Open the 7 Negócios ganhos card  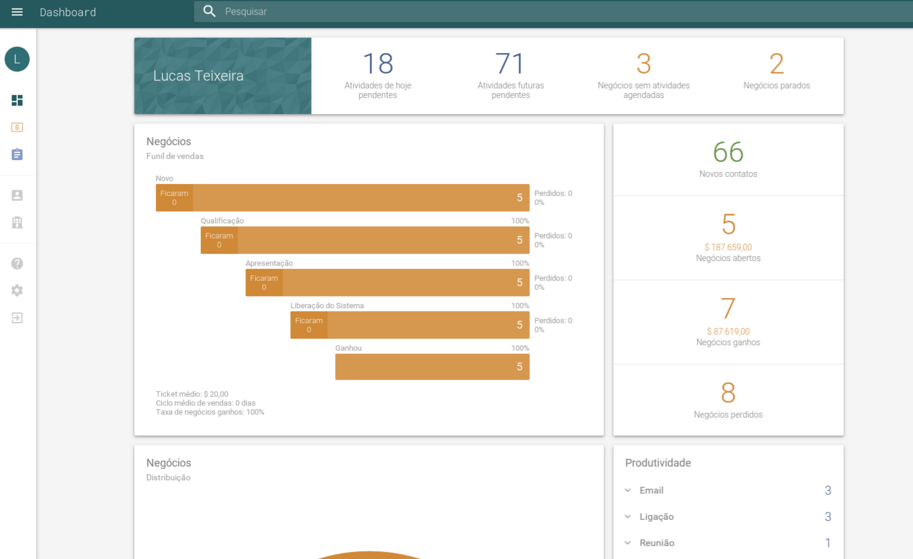[x=728, y=322]
